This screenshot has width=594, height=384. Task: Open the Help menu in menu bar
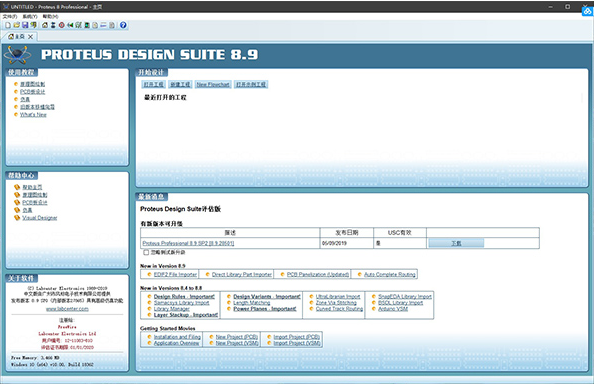click(x=50, y=16)
